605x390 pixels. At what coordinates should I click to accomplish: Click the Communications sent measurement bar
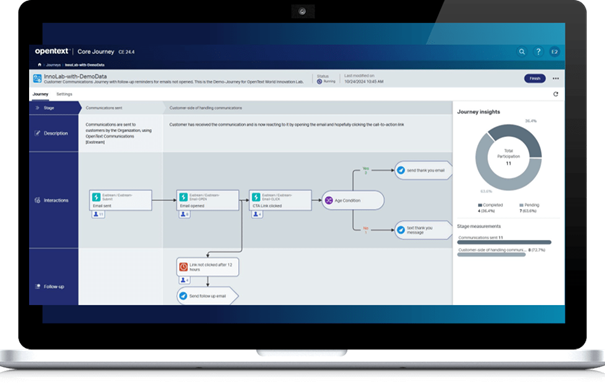pyautogui.click(x=504, y=242)
